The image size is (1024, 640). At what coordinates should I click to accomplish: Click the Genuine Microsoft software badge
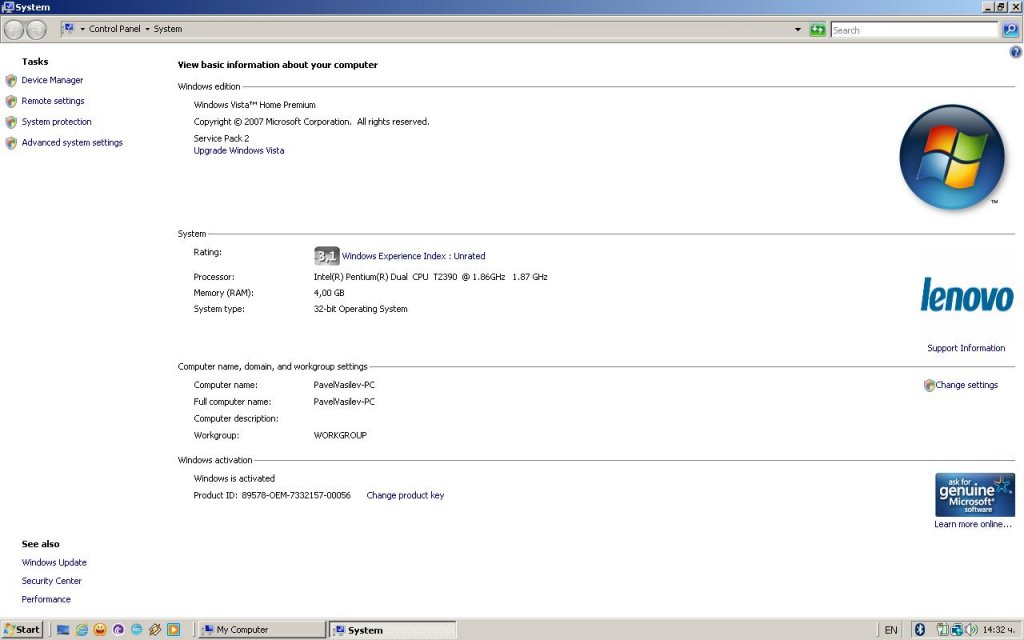click(975, 494)
